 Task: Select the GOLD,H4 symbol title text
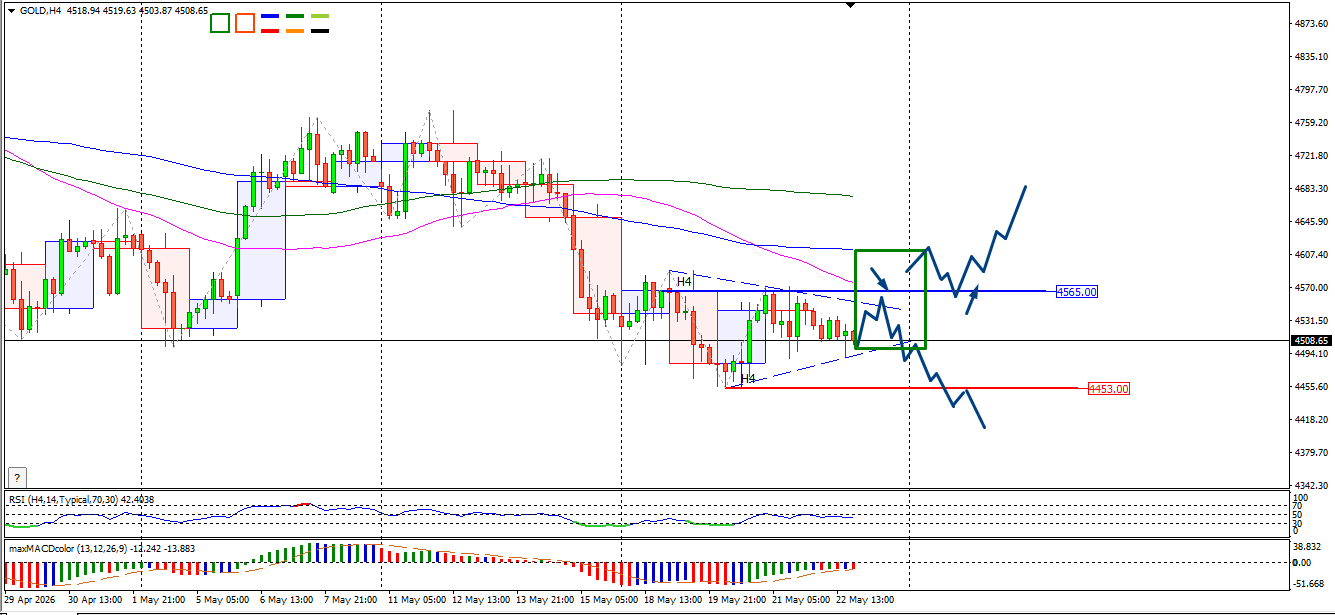pos(39,11)
